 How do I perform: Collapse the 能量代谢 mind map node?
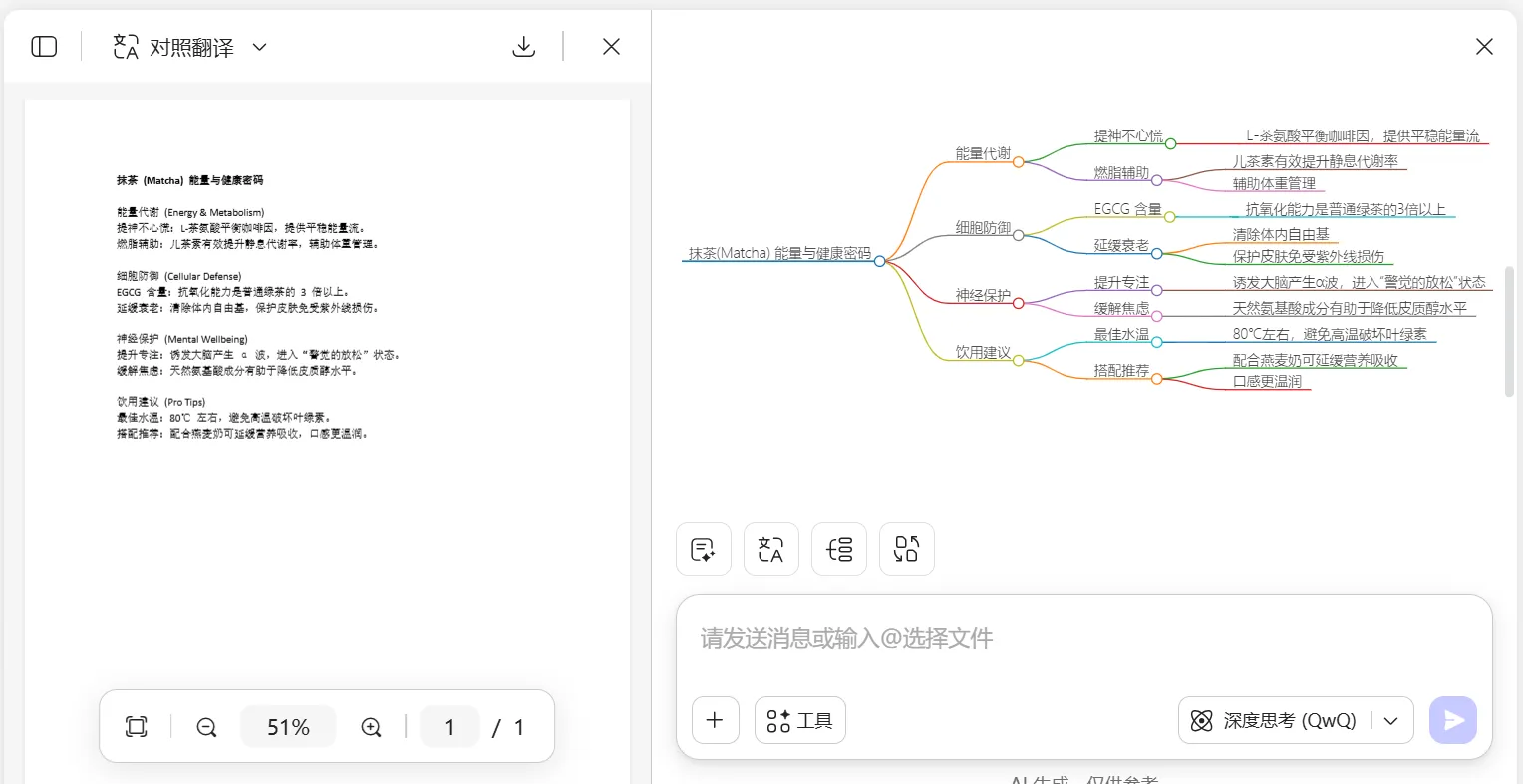tap(1018, 162)
